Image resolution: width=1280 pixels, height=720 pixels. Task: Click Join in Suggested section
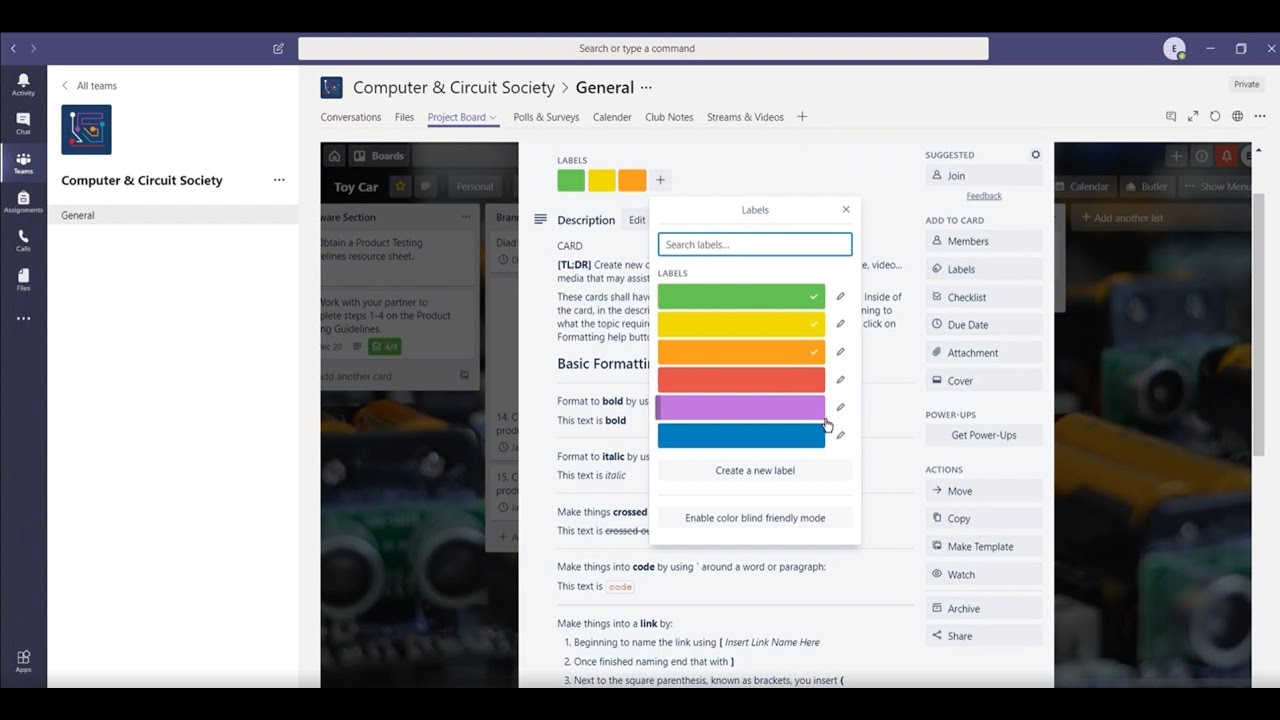(x=984, y=176)
